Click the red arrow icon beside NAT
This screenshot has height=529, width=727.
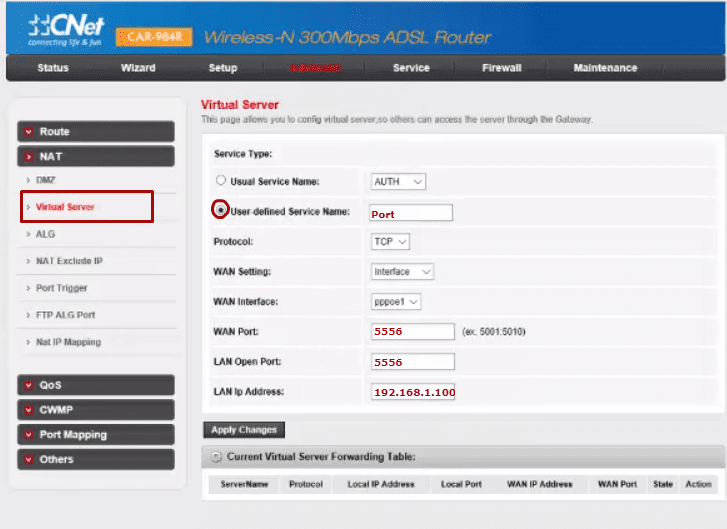pyautogui.click(x=29, y=157)
